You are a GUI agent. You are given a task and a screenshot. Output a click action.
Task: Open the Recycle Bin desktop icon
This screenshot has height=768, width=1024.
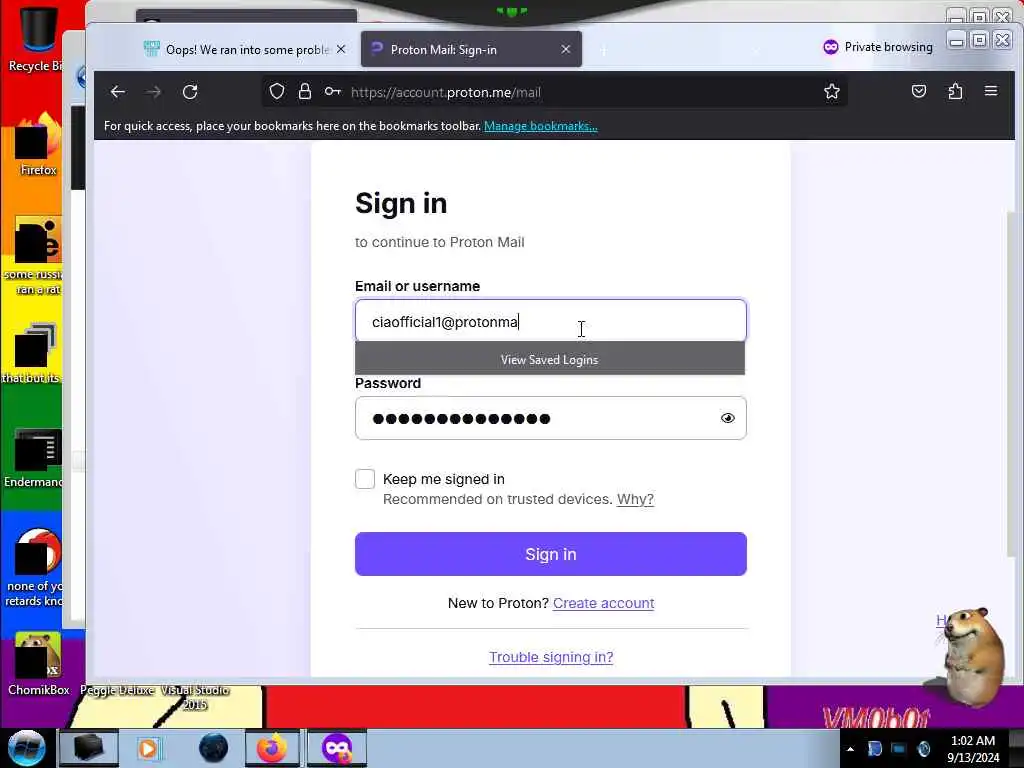[x=36, y=37]
